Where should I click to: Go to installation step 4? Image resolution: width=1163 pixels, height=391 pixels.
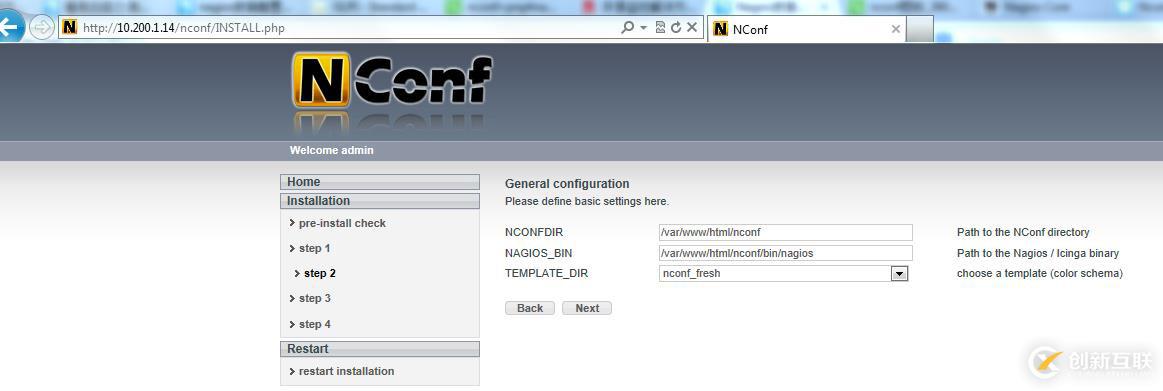[x=314, y=325]
